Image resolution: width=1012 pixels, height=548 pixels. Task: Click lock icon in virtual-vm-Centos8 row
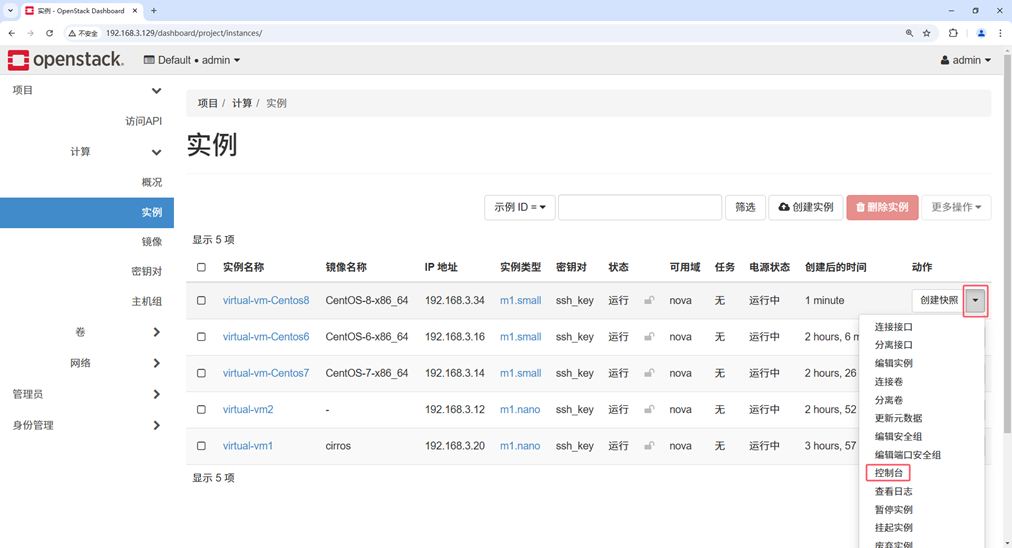(x=649, y=300)
